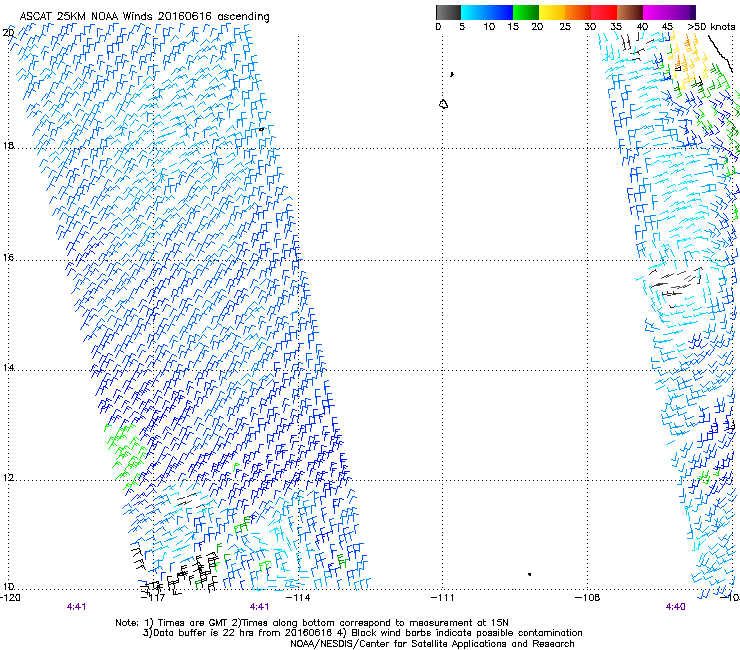This screenshot has height=650, width=740.
Task: Click the longitude label "-120"
Action: coord(10,598)
